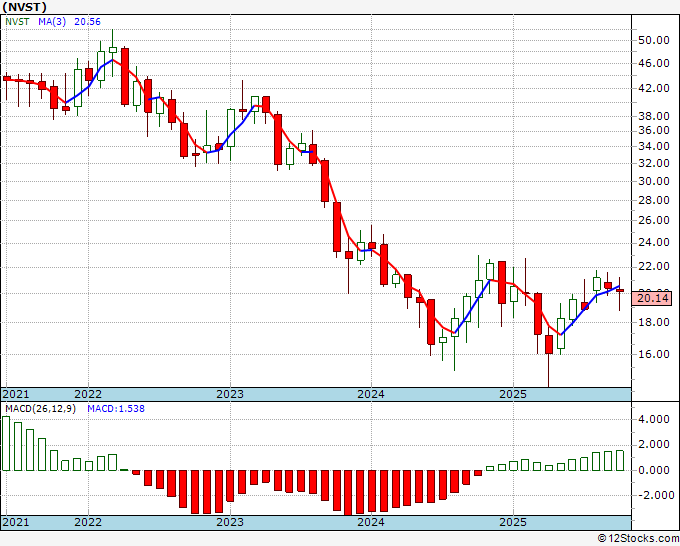Click 2022 on the MACD timeline

(88, 522)
